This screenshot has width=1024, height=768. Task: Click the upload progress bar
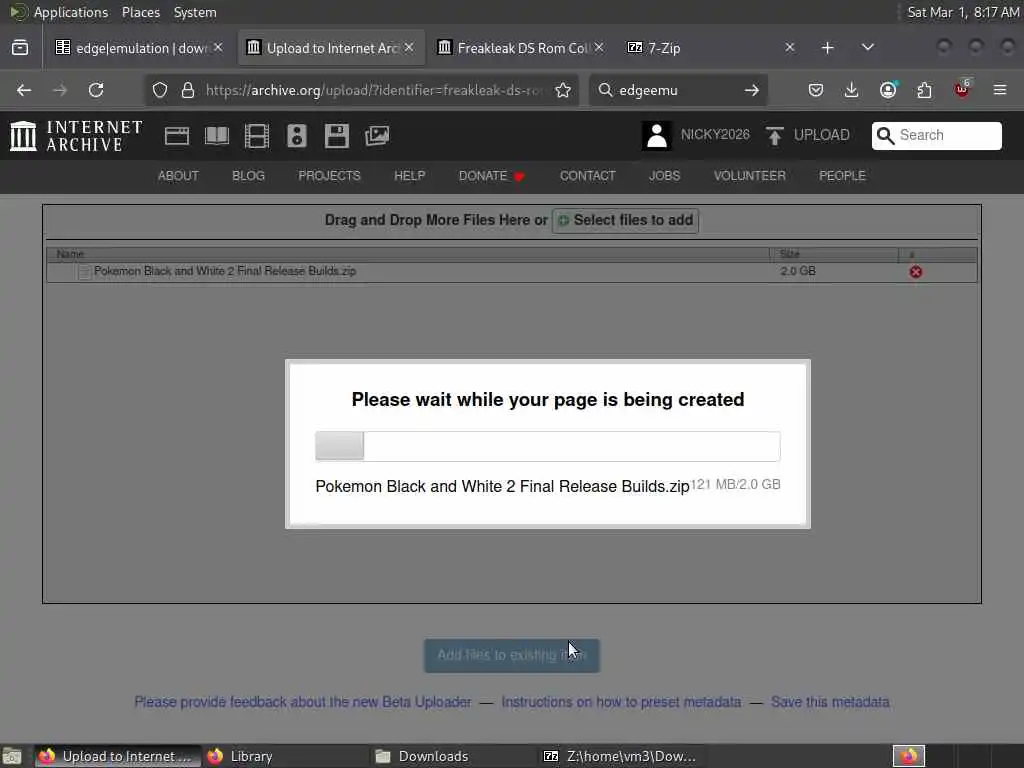548,446
